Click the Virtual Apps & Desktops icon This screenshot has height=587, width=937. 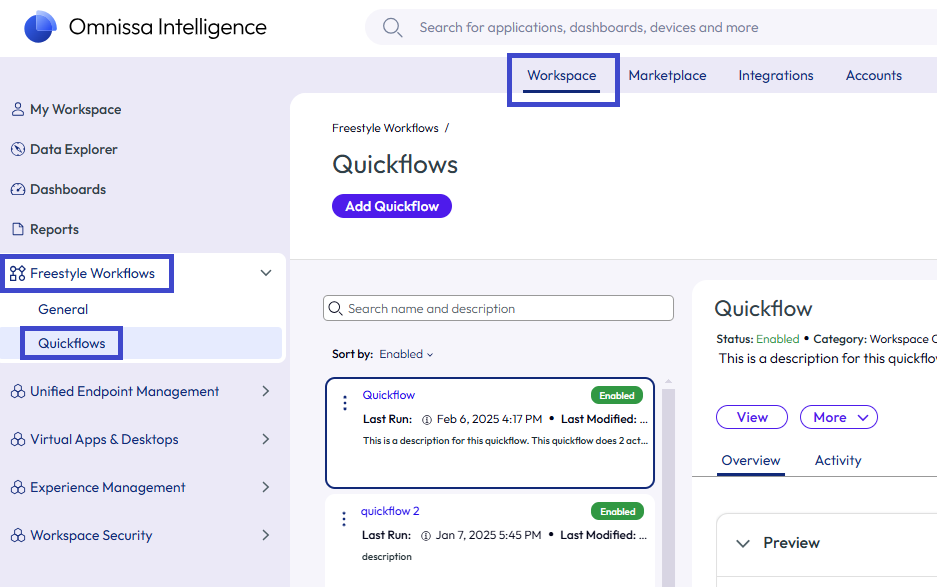point(18,439)
